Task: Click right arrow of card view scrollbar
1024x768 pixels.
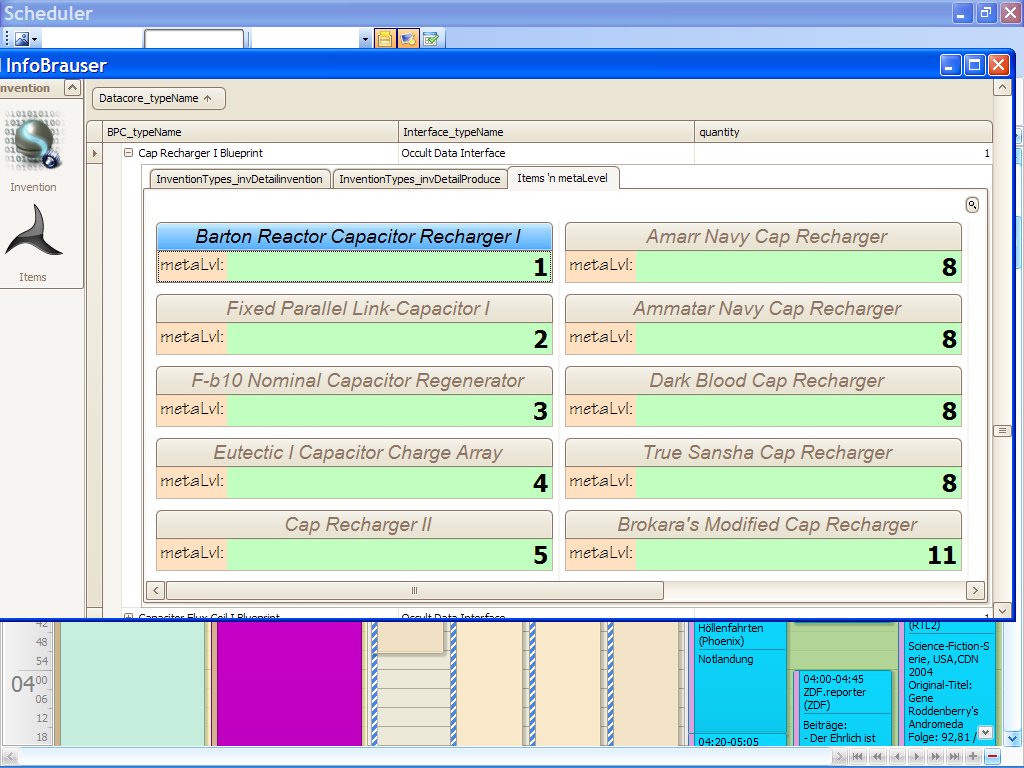Action: coord(975,590)
